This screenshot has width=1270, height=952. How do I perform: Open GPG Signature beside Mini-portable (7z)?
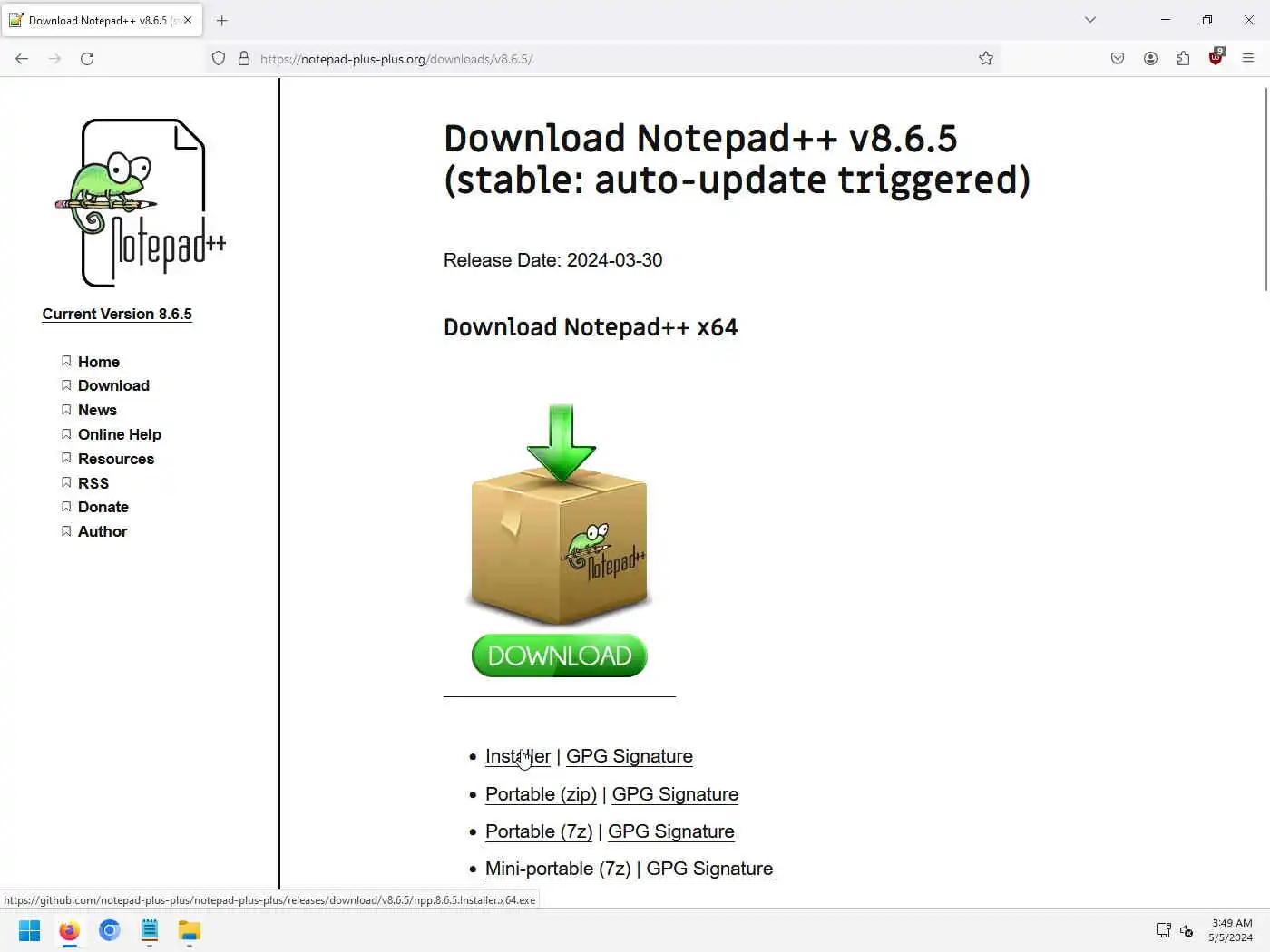tap(709, 869)
